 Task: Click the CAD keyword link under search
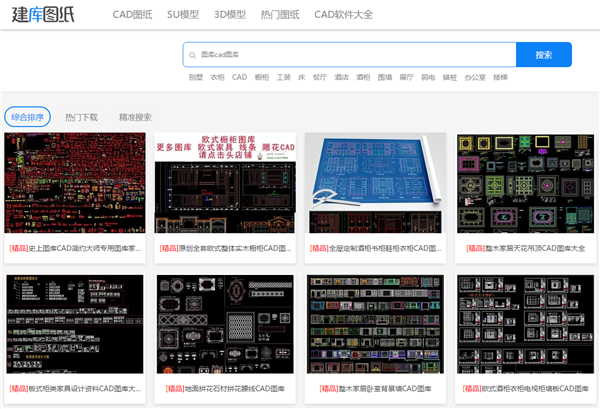pyautogui.click(x=240, y=77)
